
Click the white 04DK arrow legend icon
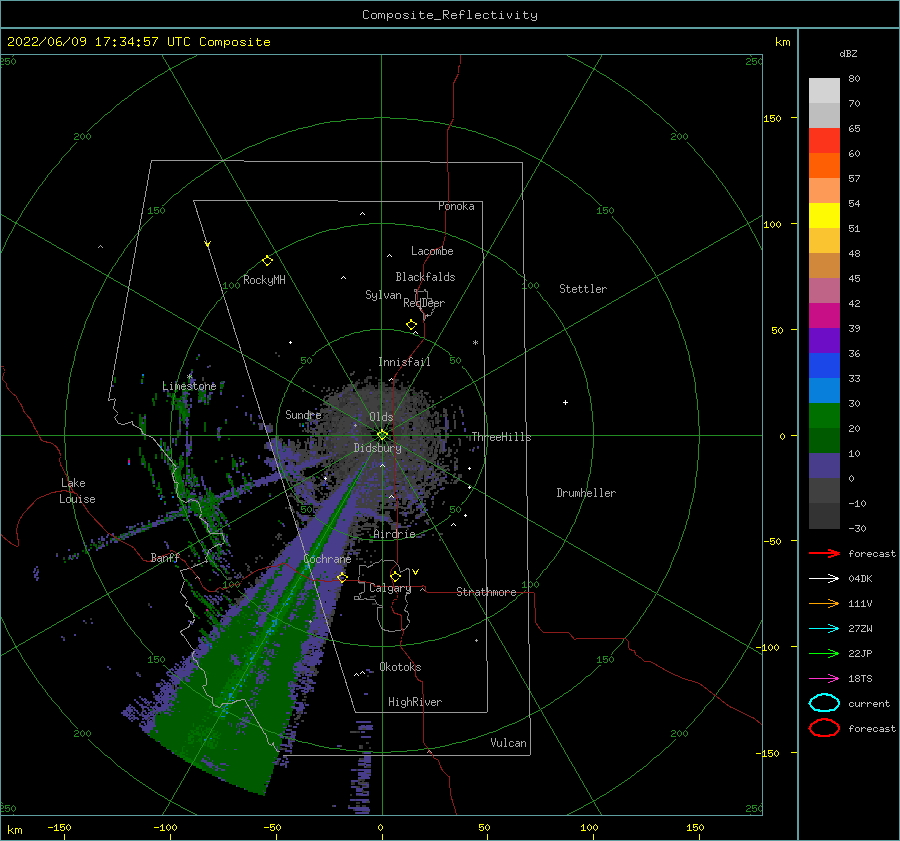[x=824, y=579]
